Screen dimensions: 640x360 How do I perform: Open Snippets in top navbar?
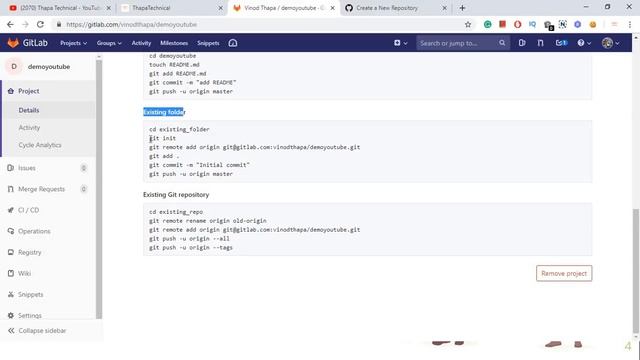click(208, 43)
